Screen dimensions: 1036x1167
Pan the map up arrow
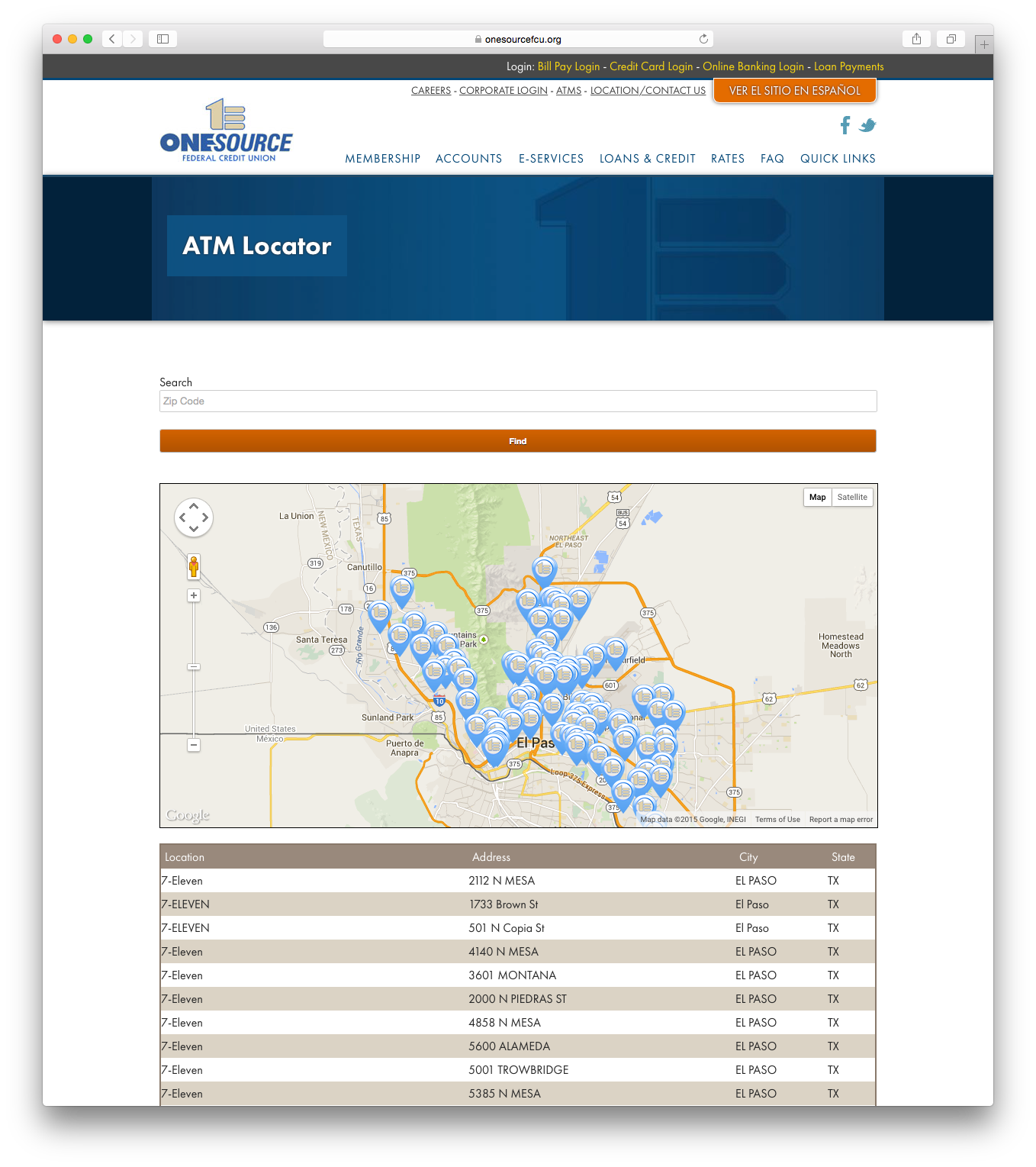194,506
